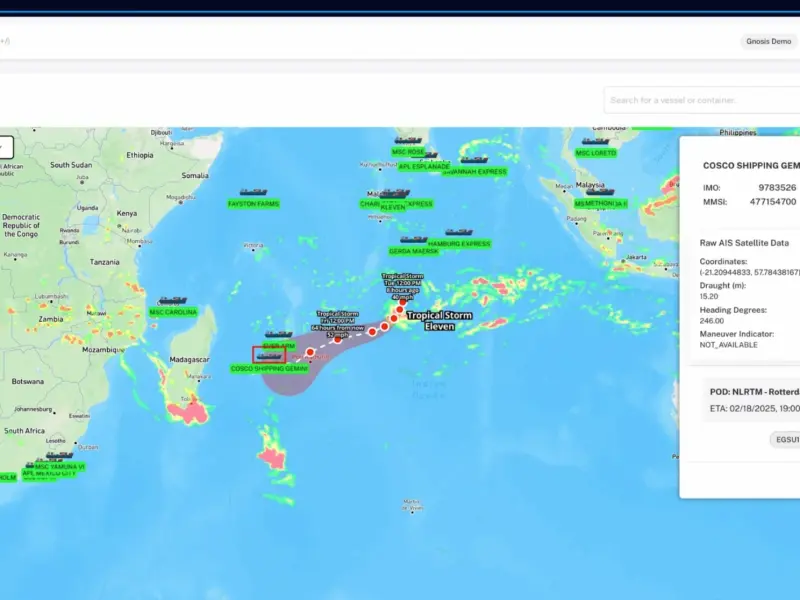Open the map control box at top left
This screenshot has height=600, width=800.
pos(6,147)
